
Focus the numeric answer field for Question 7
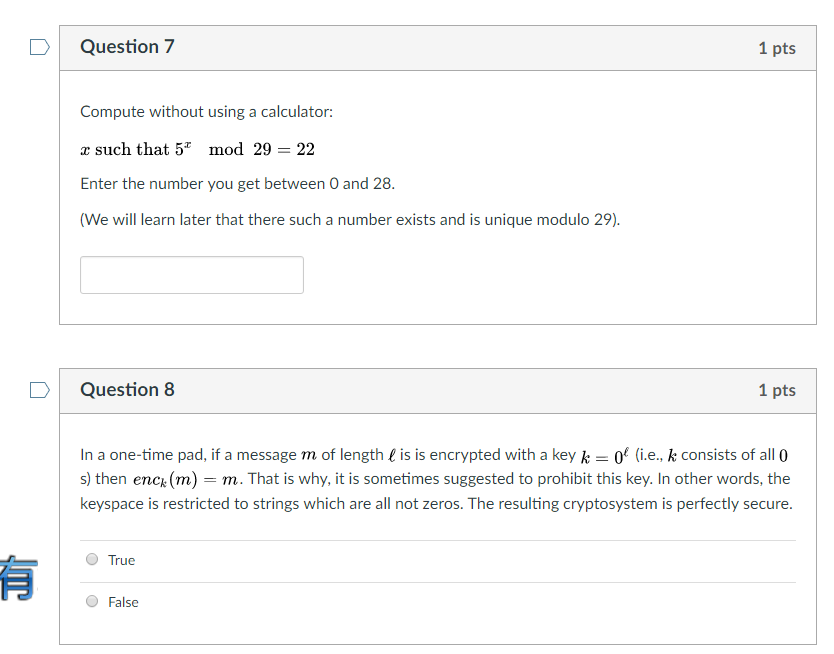[191, 274]
